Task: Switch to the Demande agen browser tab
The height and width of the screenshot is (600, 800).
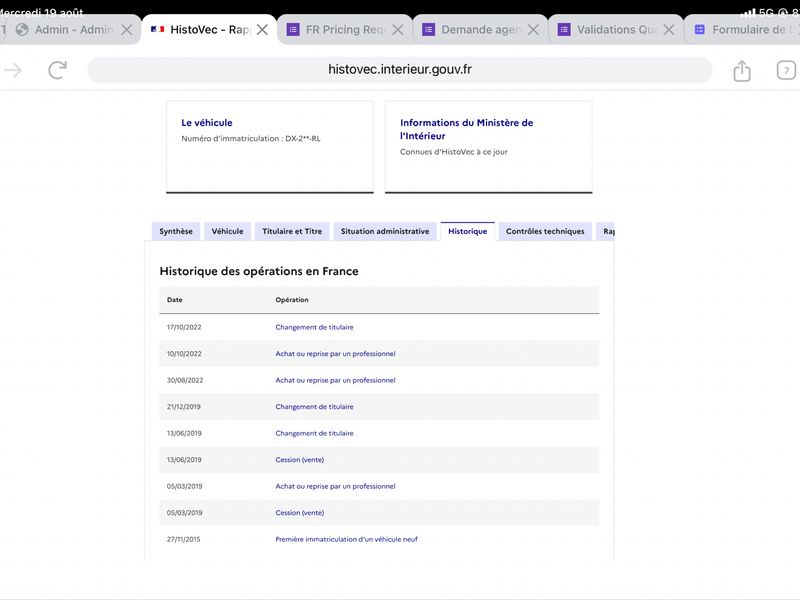Action: click(480, 30)
